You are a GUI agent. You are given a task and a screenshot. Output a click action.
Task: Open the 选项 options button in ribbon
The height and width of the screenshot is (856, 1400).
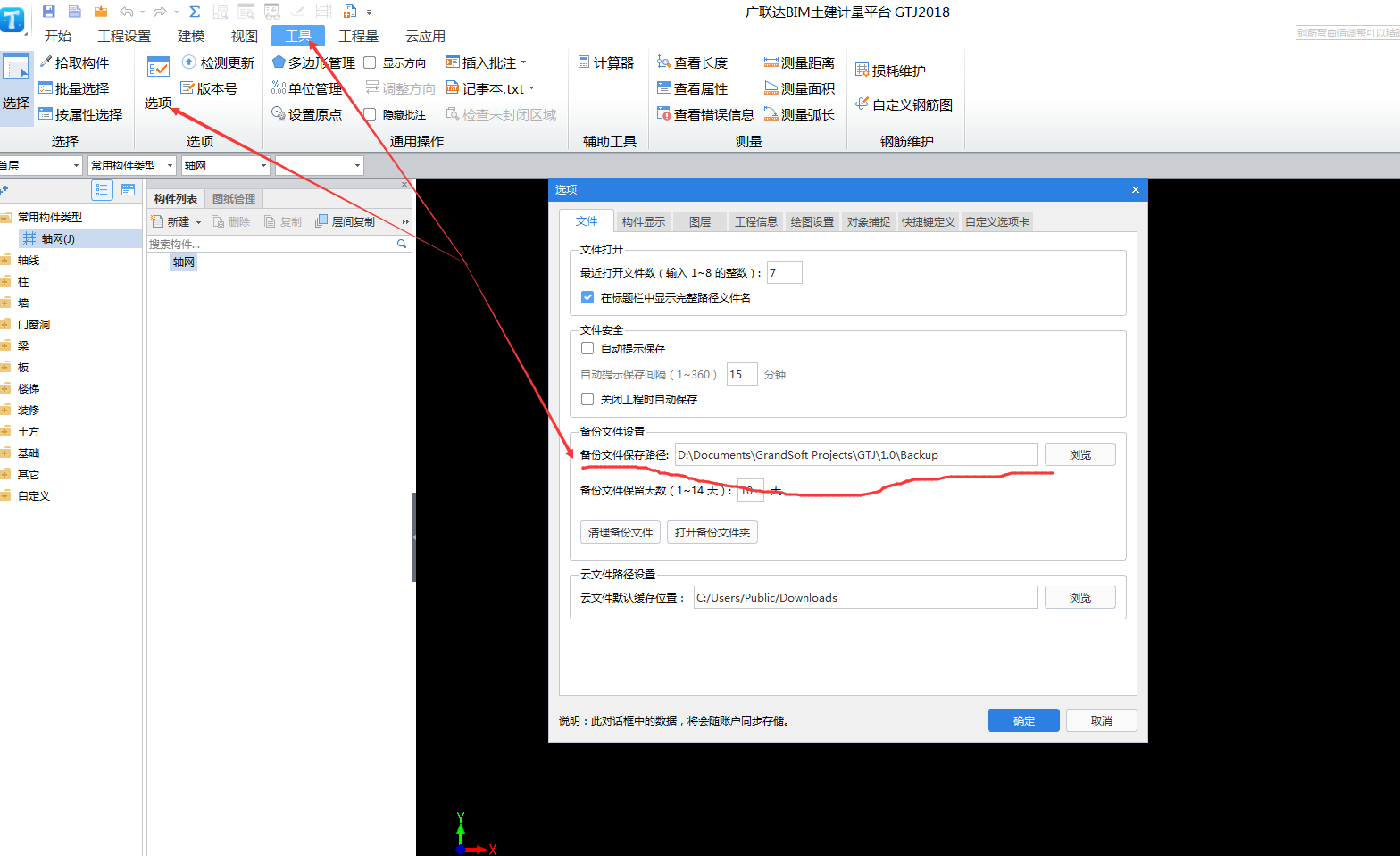(158, 82)
